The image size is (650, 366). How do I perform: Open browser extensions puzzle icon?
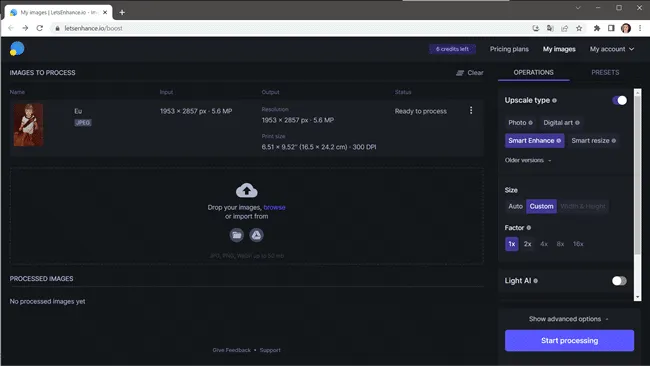(597, 28)
